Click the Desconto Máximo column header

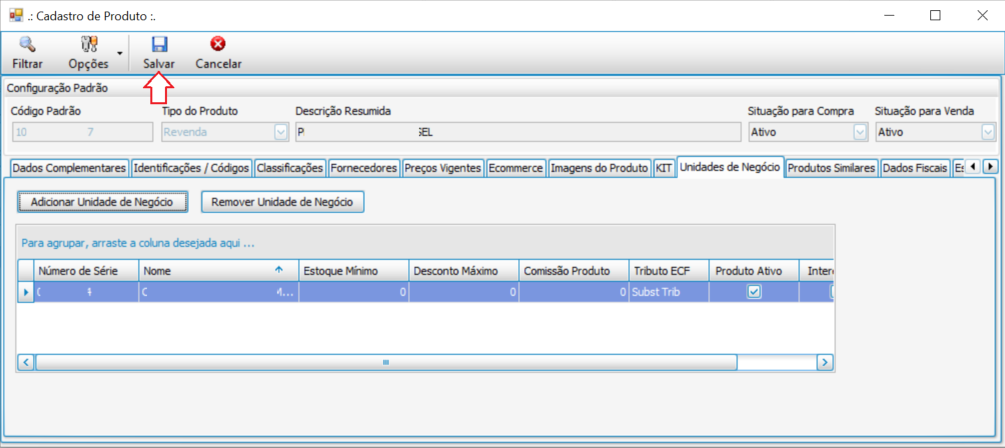point(464,270)
